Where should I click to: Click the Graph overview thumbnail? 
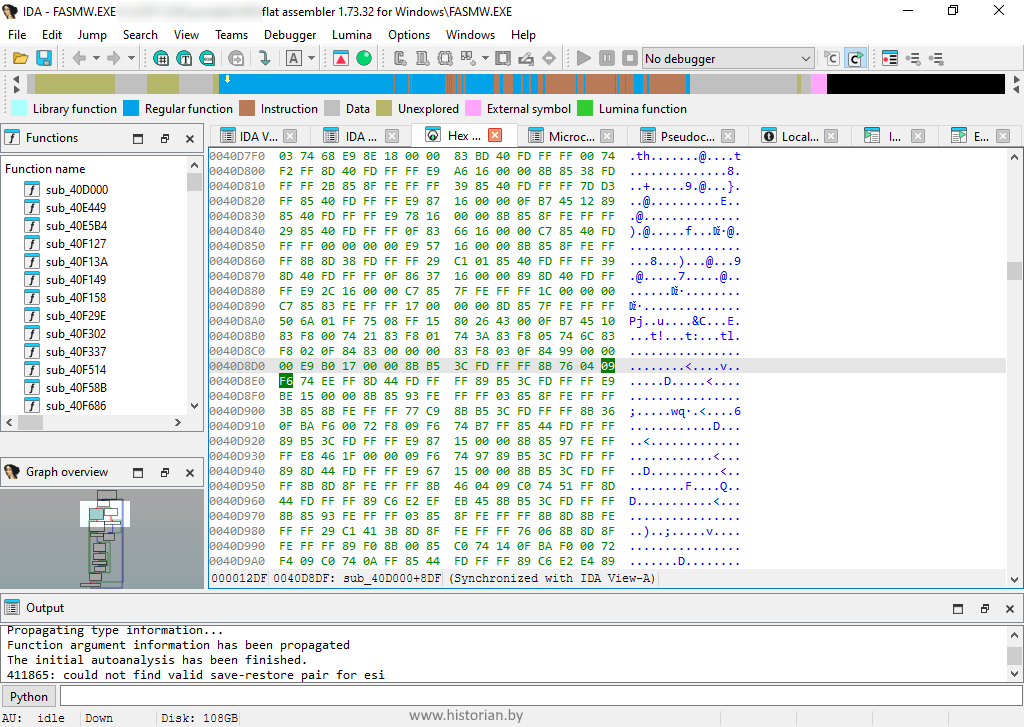pos(102,539)
